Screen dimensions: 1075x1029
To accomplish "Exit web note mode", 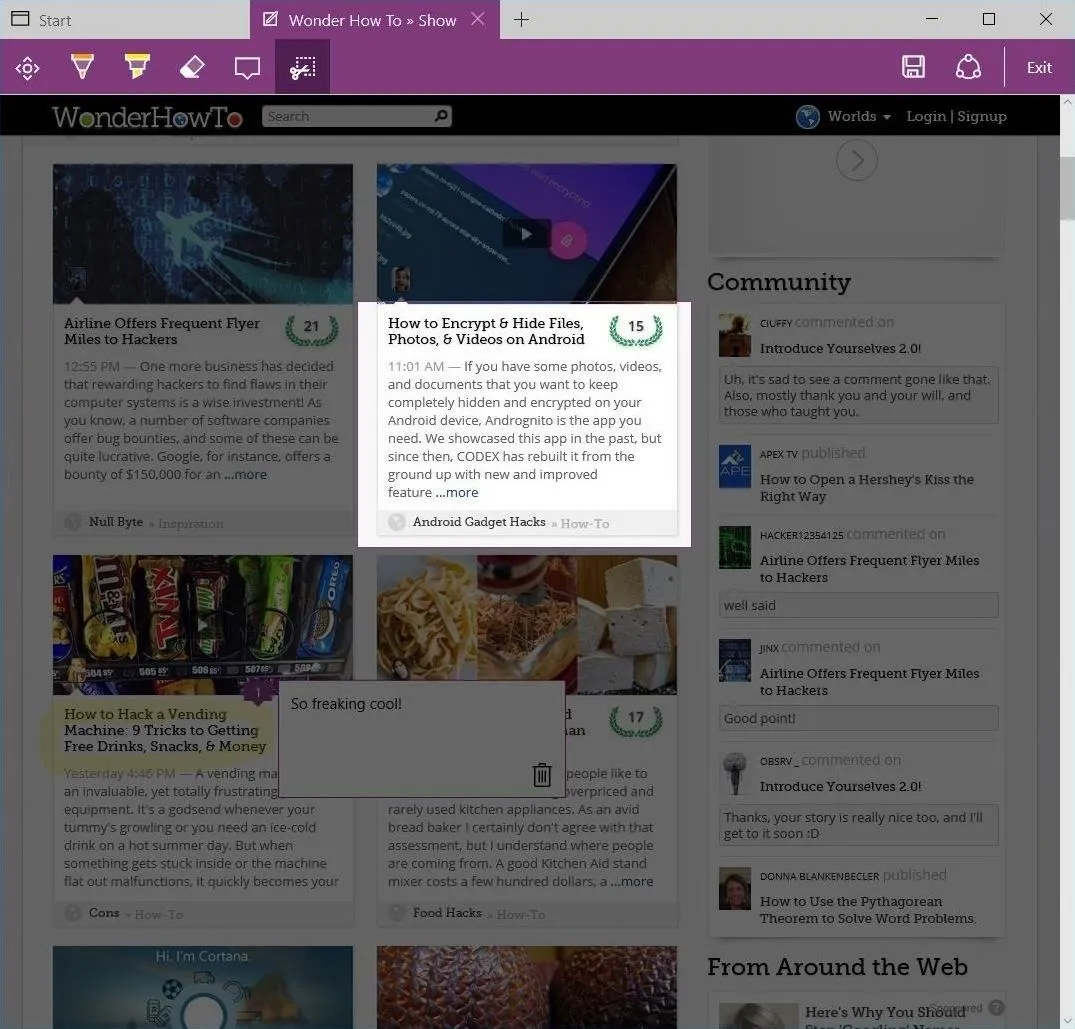I will [x=1039, y=67].
